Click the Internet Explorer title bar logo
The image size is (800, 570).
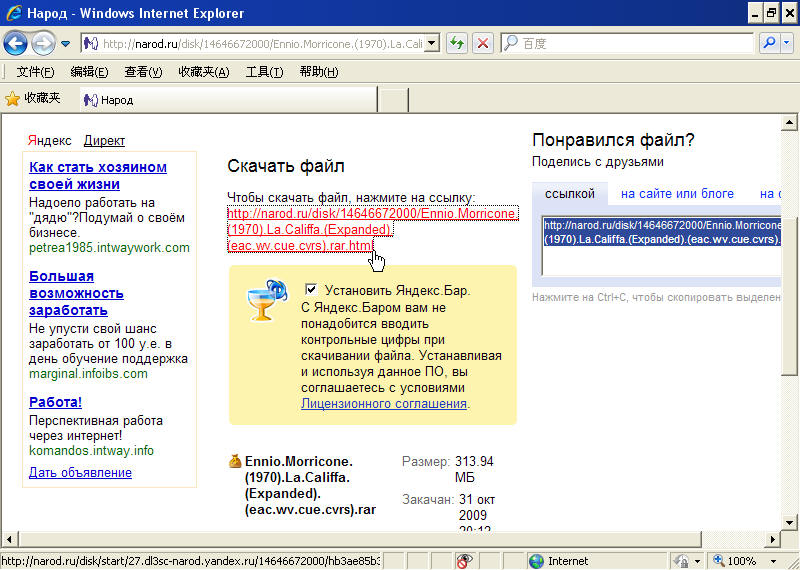[x=14, y=13]
